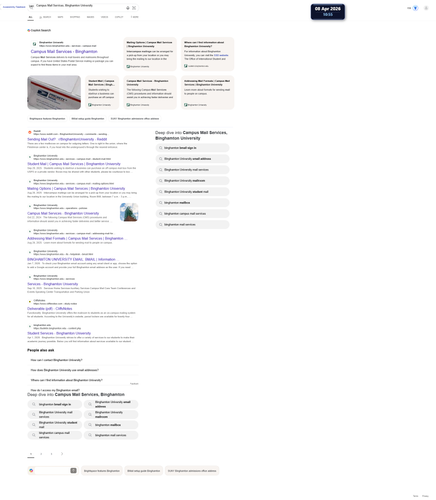Image resolution: width=436 pixels, height=500 pixels.
Task: Open 'Addressing Mail Formats | Campus Mail Services' result link
Action: click(76, 239)
